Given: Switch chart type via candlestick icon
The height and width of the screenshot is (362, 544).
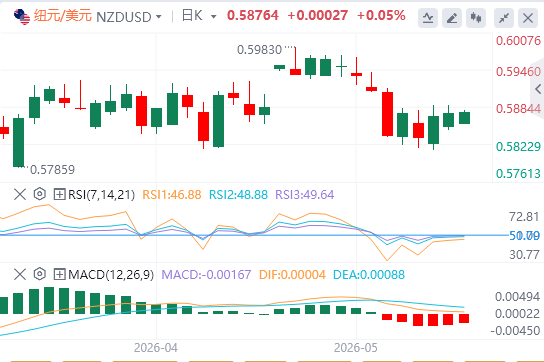Looking at the screenshot, I should coord(476,18).
